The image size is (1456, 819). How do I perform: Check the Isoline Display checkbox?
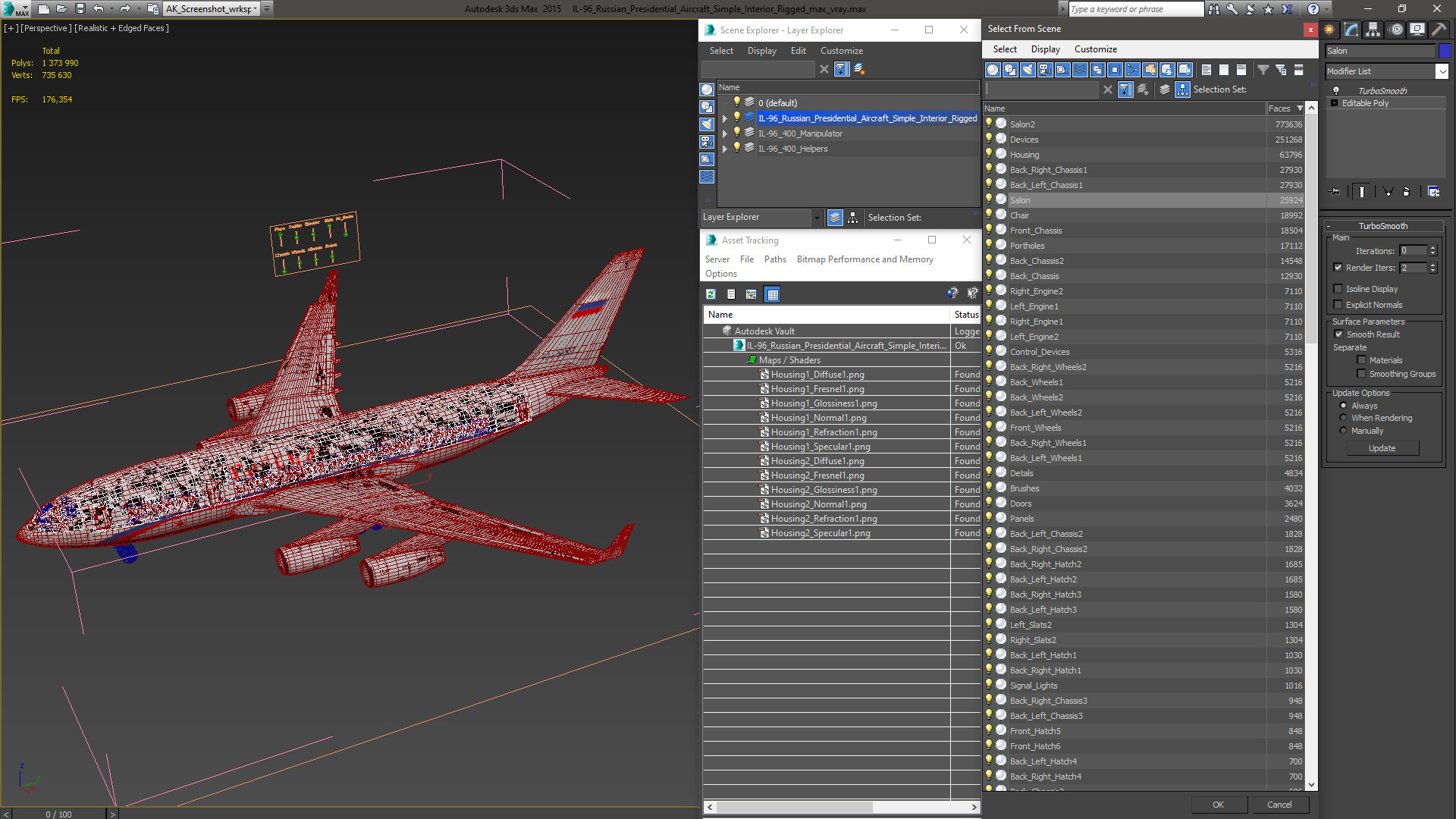click(1338, 289)
